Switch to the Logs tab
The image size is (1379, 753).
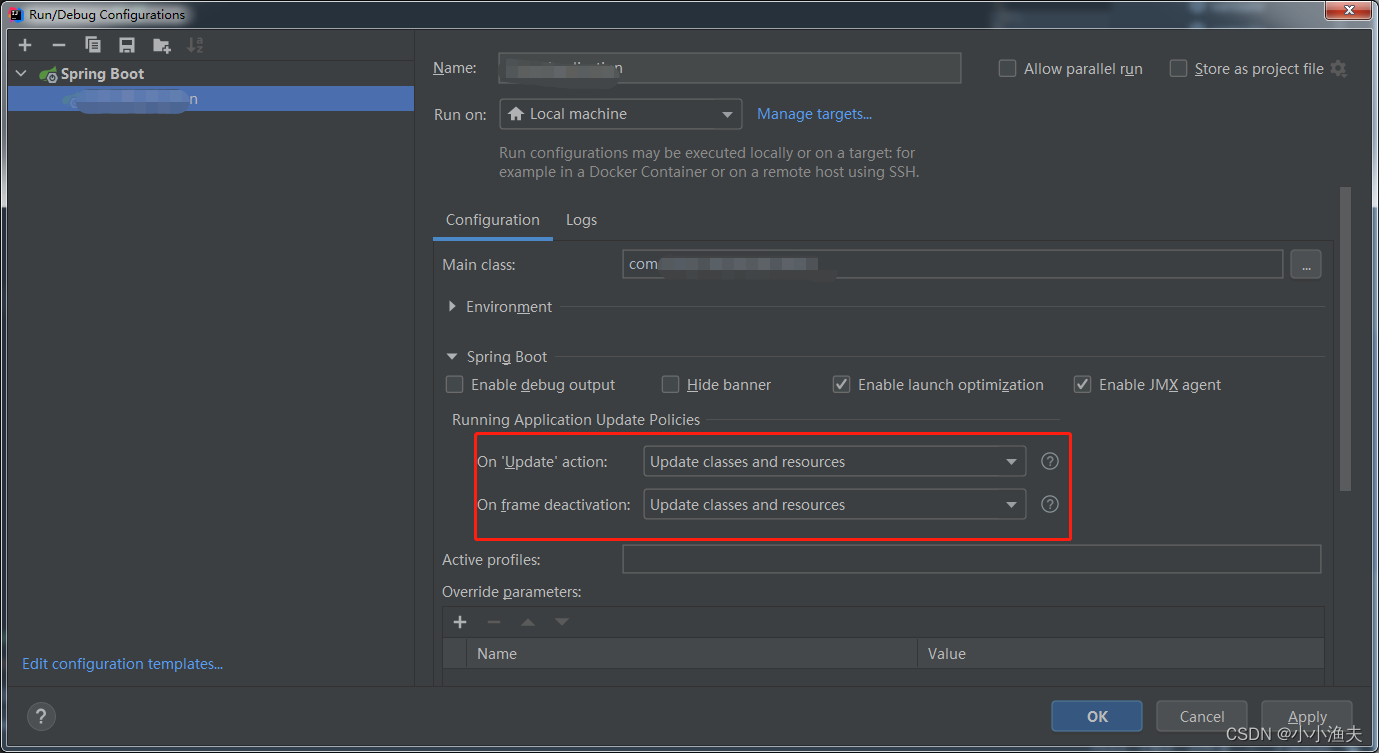pyautogui.click(x=581, y=220)
